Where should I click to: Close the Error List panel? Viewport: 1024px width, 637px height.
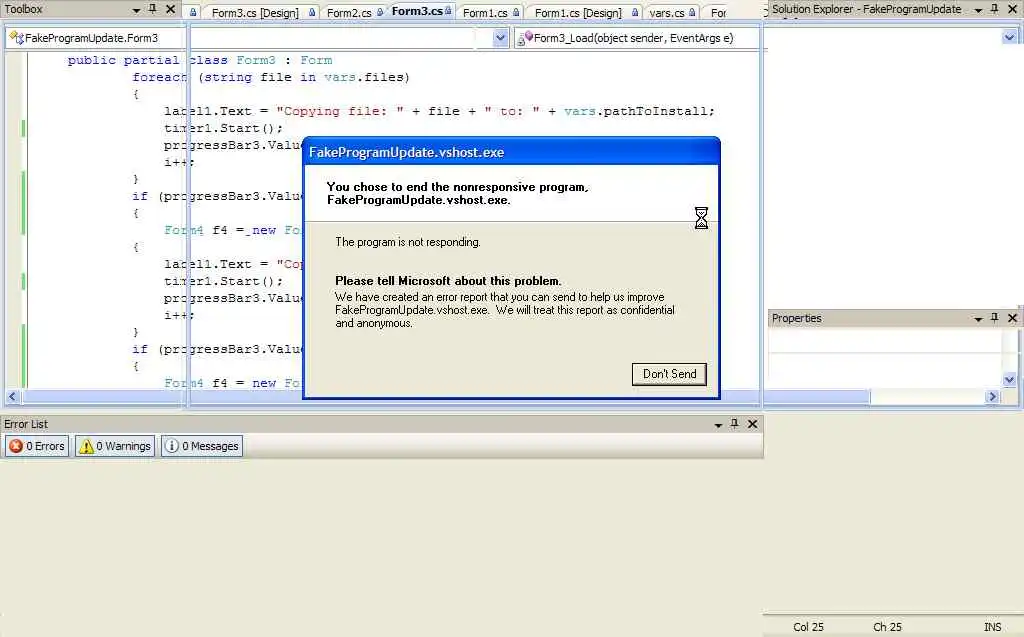click(x=752, y=424)
